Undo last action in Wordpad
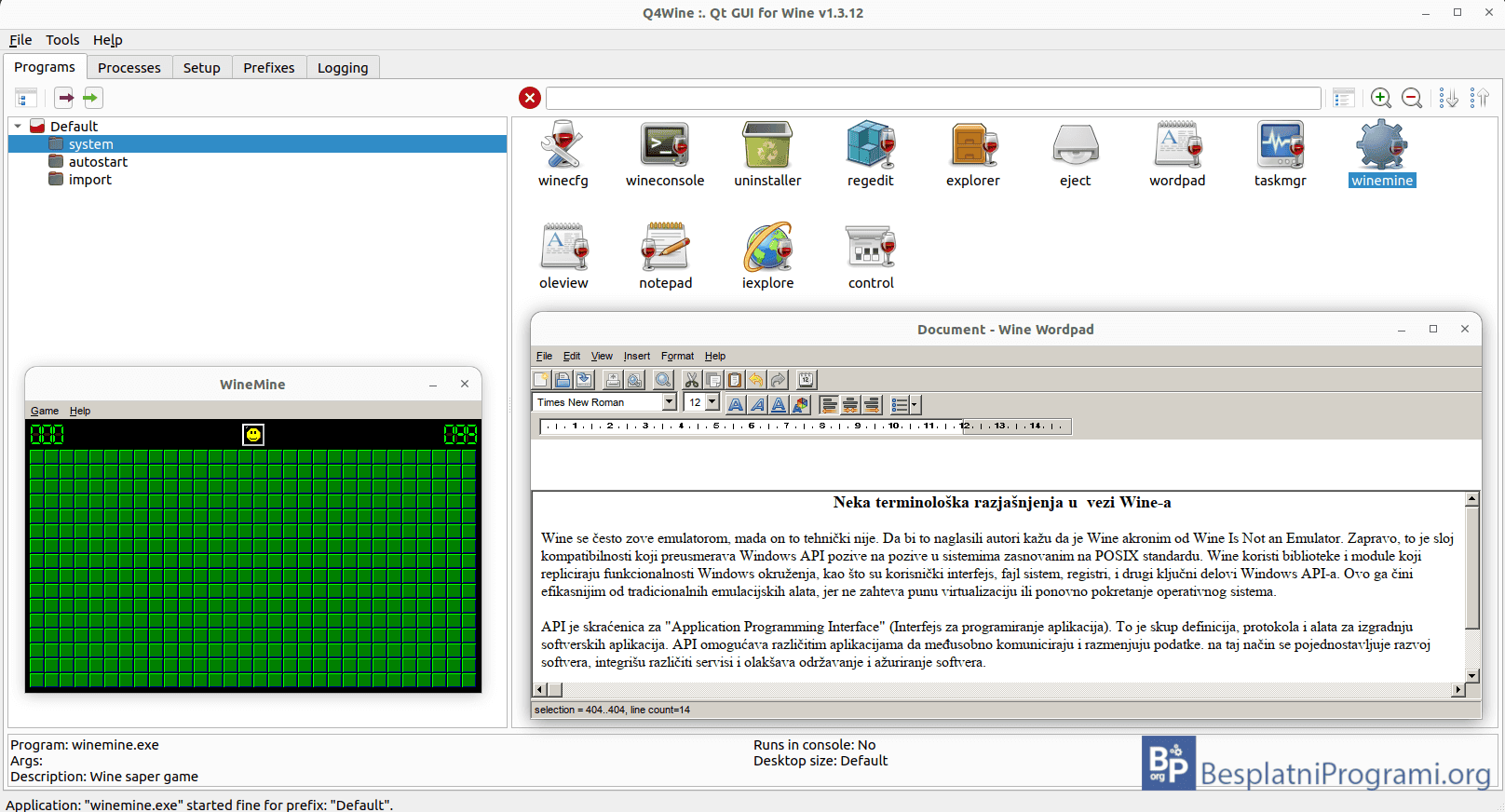Screen dimensions: 1505x812 coord(756,379)
